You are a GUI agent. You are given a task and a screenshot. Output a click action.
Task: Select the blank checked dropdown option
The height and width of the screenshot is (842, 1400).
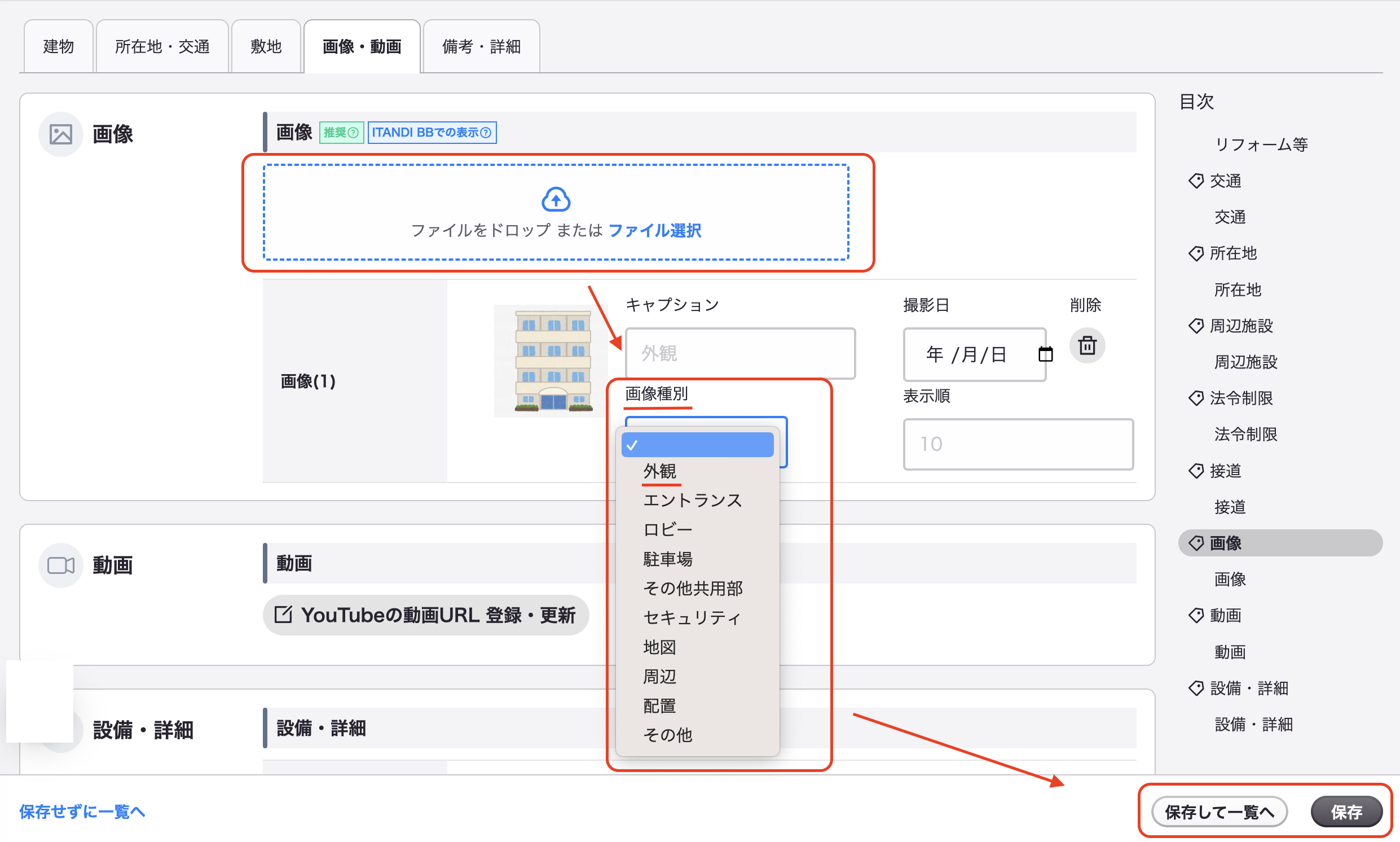(697, 445)
